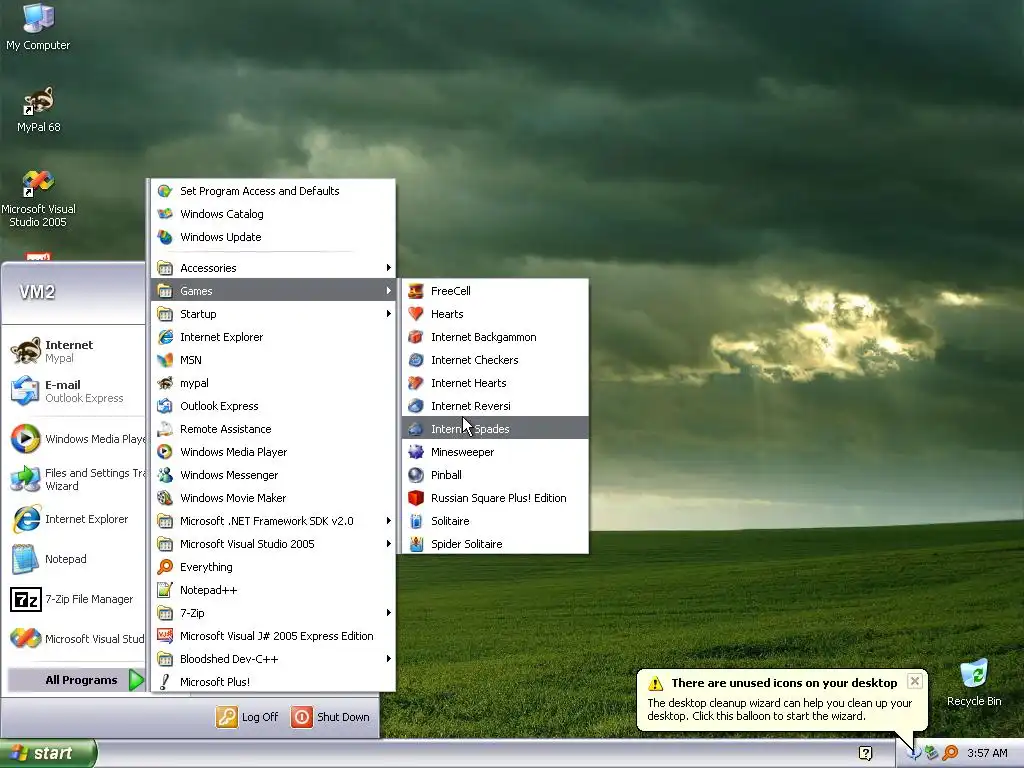Image resolution: width=1024 pixels, height=768 pixels.
Task: Click the Windows Movie Maker icon
Action: [x=165, y=498]
